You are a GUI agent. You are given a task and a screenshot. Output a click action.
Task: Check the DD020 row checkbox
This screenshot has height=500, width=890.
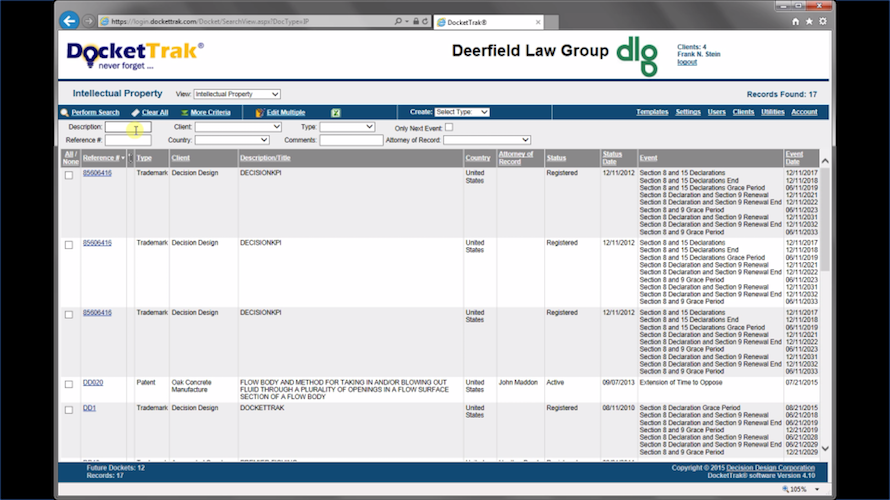click(69, 384)
